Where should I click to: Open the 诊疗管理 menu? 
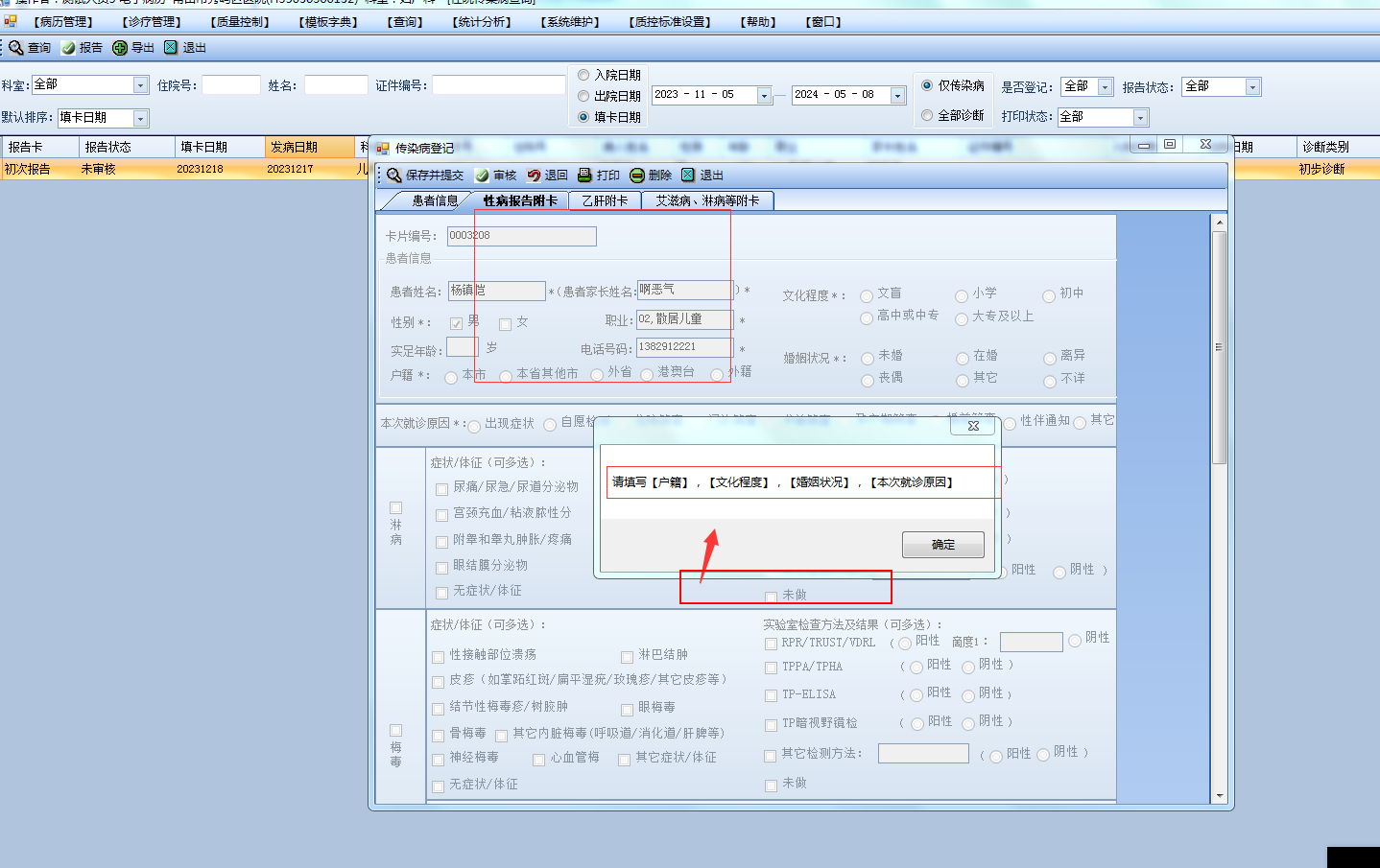tap(152, 22)
